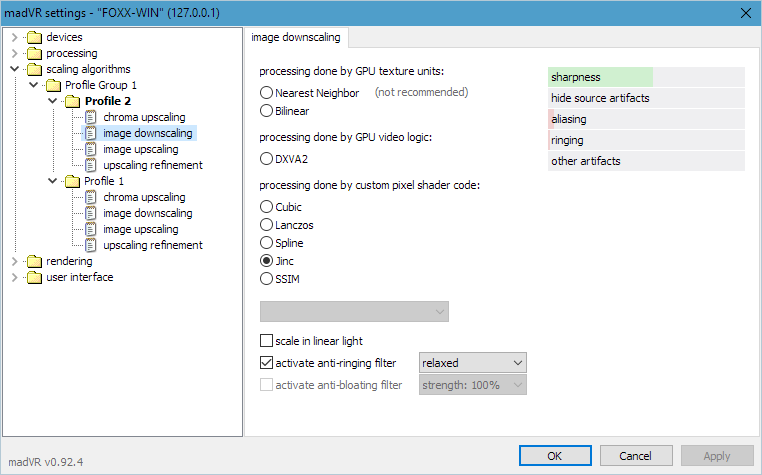Select the Jinc radio button
Image resolution: width=762 pixels, height=475 pixels.
click(x=266, y=261)
